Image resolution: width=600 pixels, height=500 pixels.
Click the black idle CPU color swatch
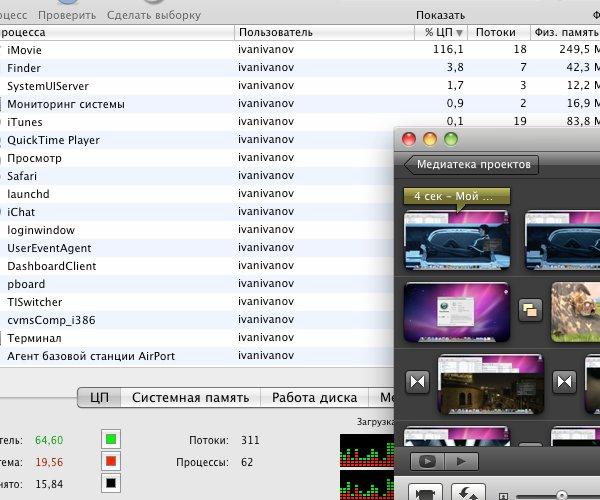click(111, 483)
